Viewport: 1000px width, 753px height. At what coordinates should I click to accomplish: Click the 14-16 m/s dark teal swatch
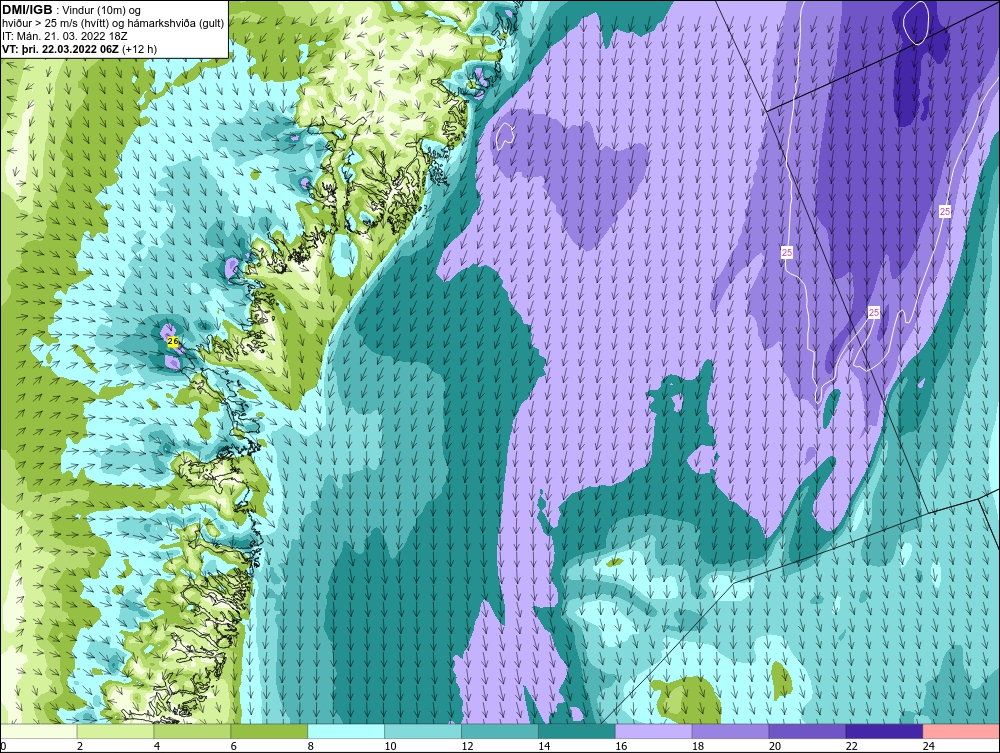(x=577, y=731)
